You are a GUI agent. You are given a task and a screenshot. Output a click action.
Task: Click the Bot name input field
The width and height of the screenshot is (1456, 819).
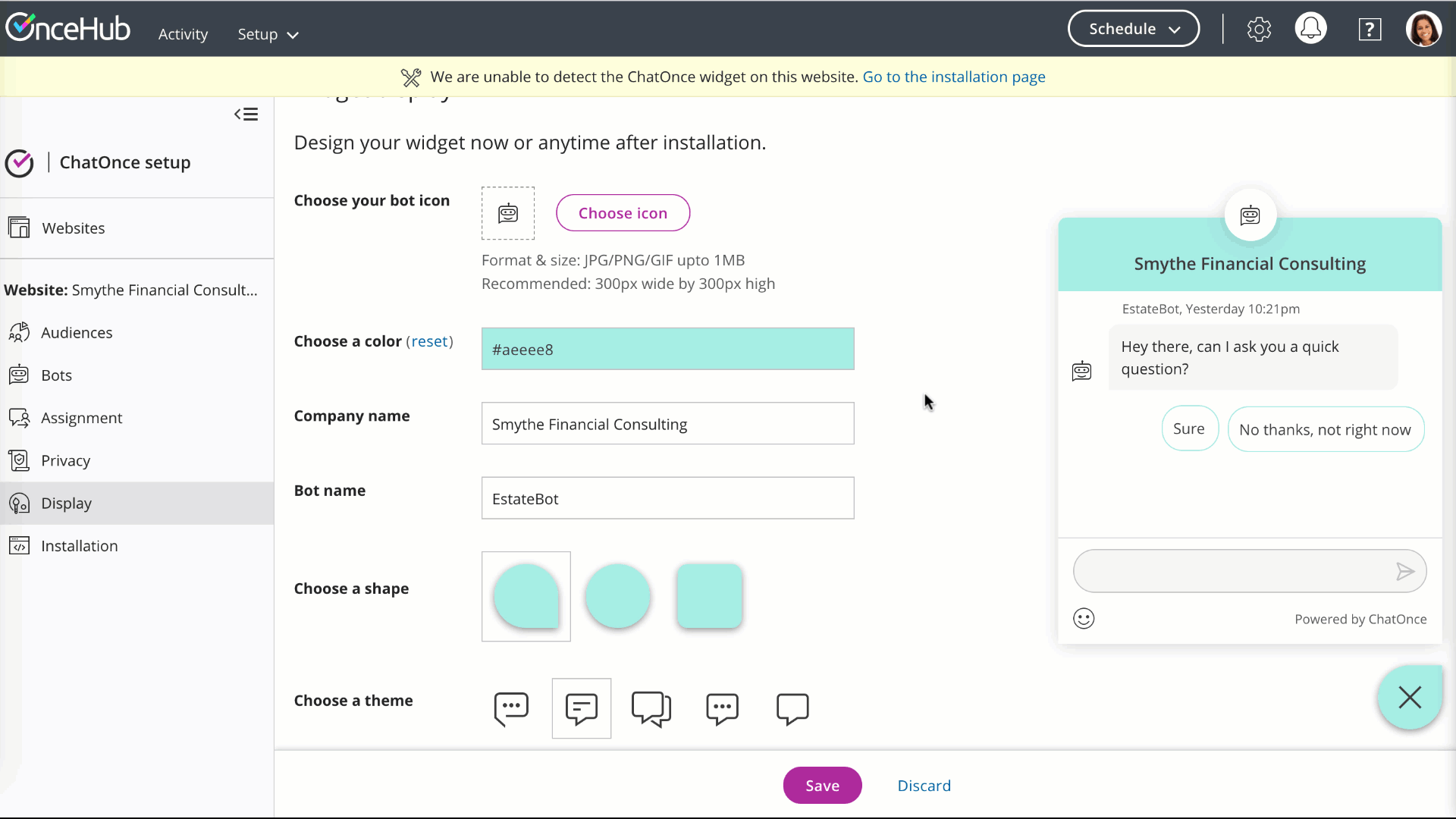[x=667, y=498]
